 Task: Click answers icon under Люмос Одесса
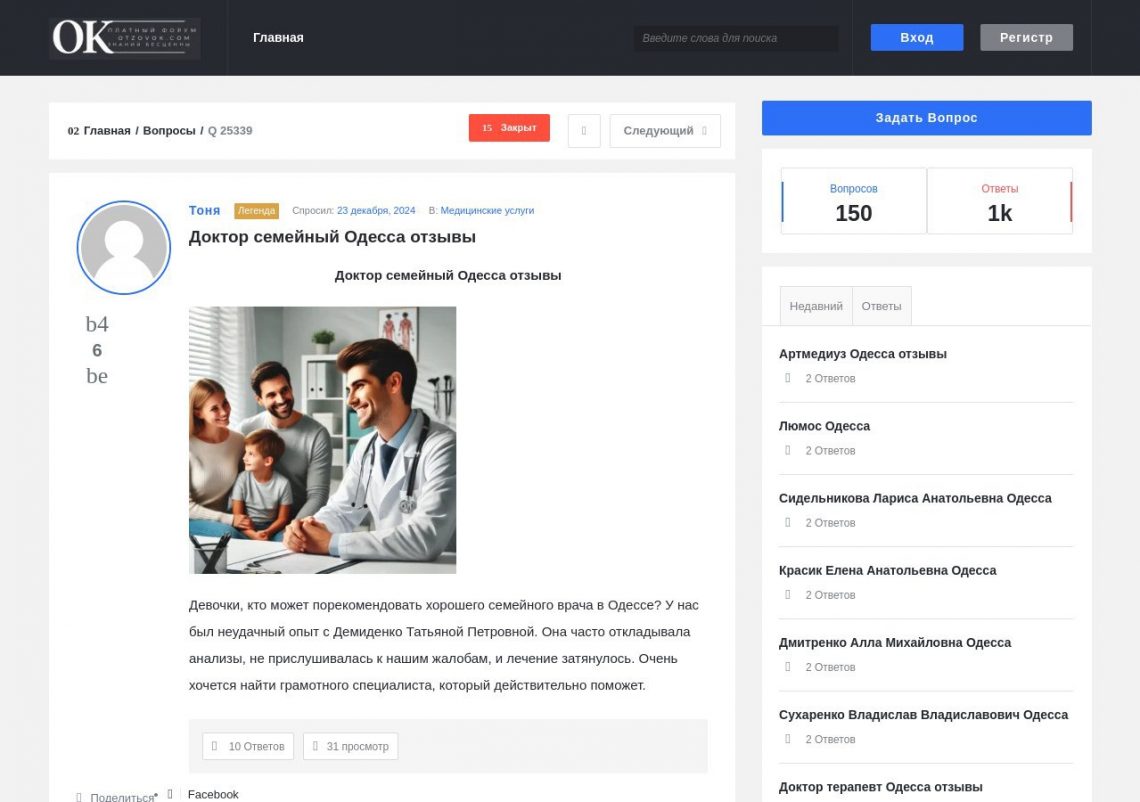click(x=787, y=450)
